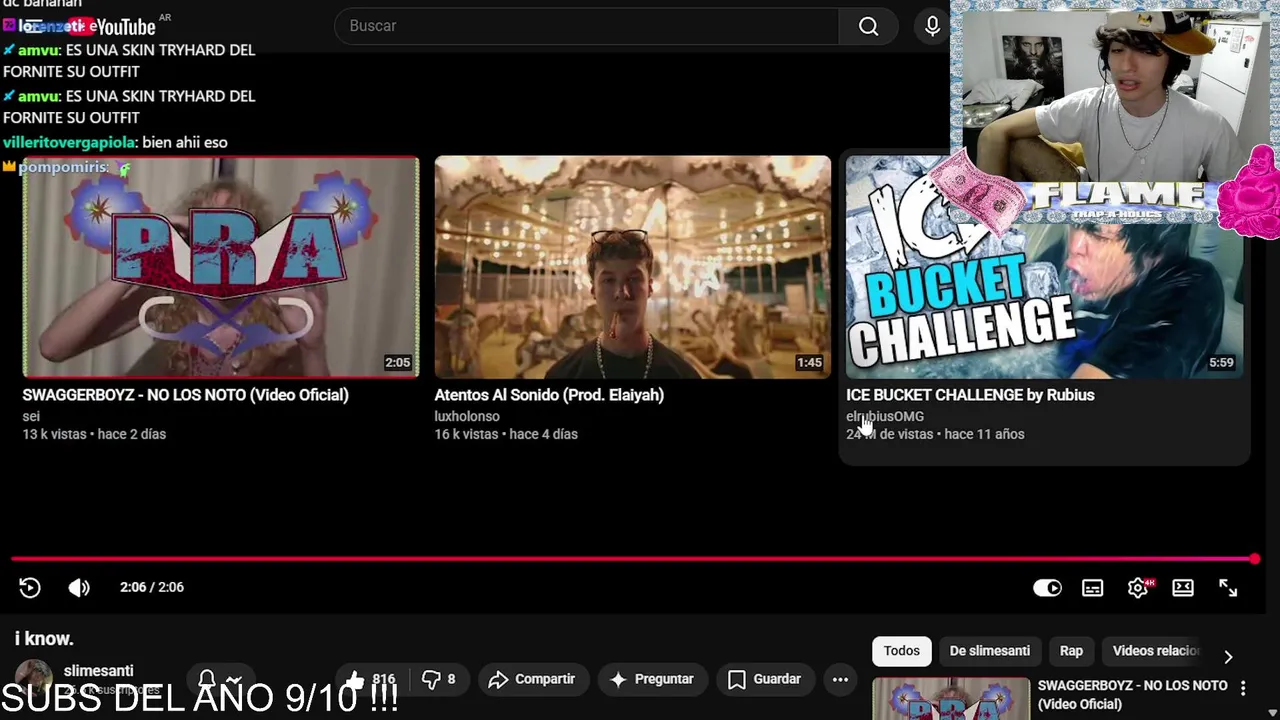Click the 5:59 duration badge
Viewport: 1280px width, 720px height.
click(1221, 363)
